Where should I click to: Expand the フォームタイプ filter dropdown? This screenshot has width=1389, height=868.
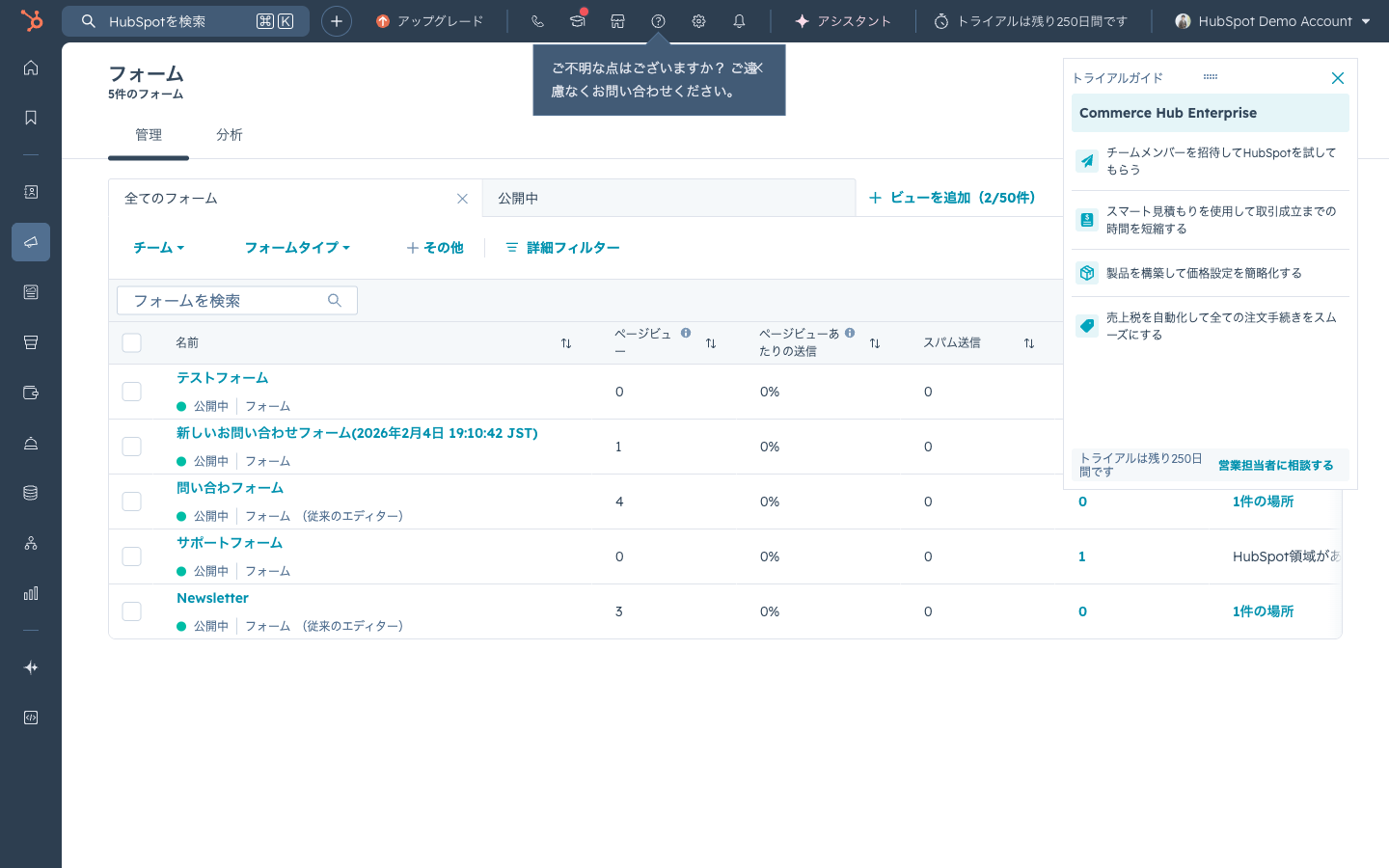297,248
